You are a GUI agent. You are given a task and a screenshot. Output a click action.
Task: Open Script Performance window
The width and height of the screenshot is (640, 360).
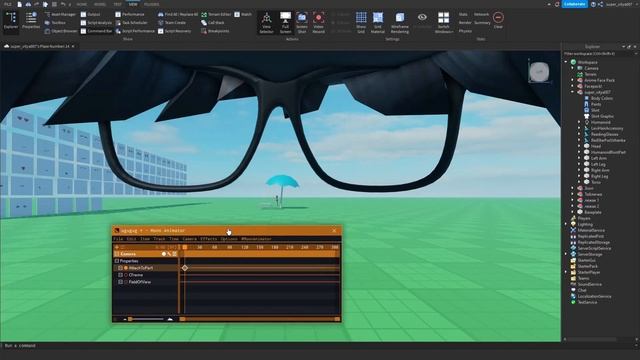coord(135,31)
